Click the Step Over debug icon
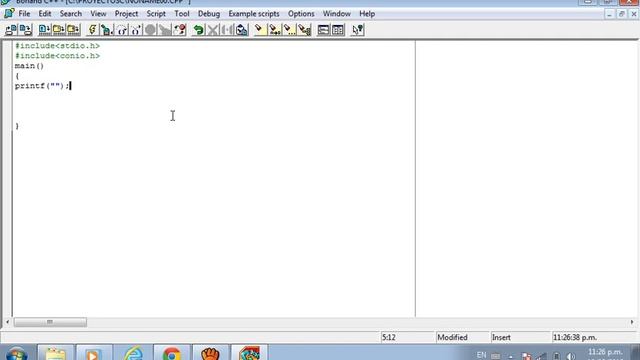The height and width of the screenshot is (360, 640). pos(121,30)
